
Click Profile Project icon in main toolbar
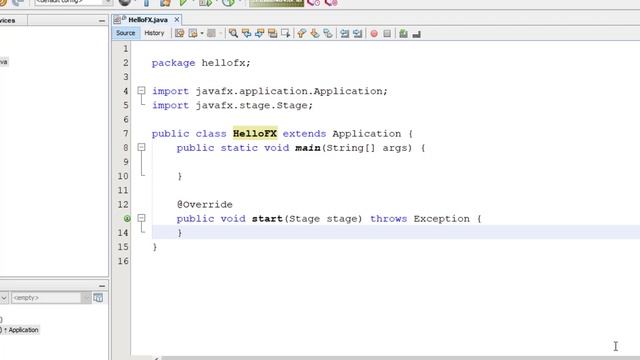(228, 2)
